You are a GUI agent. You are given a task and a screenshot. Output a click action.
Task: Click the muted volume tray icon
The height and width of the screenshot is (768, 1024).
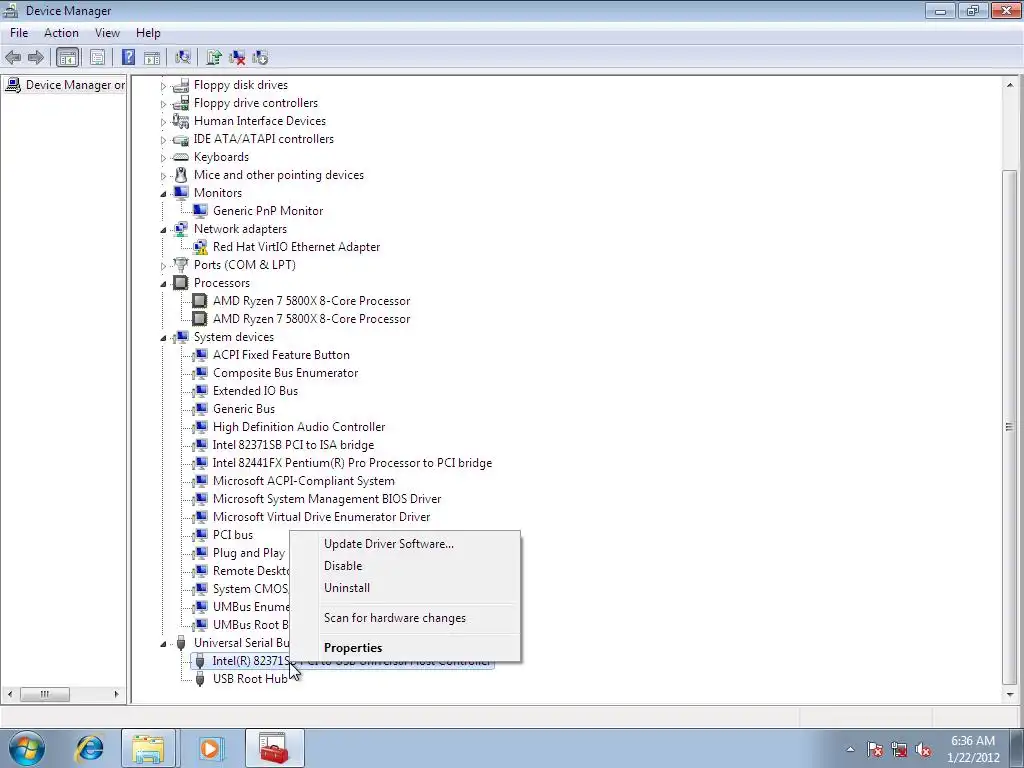[x=923, y=750]
